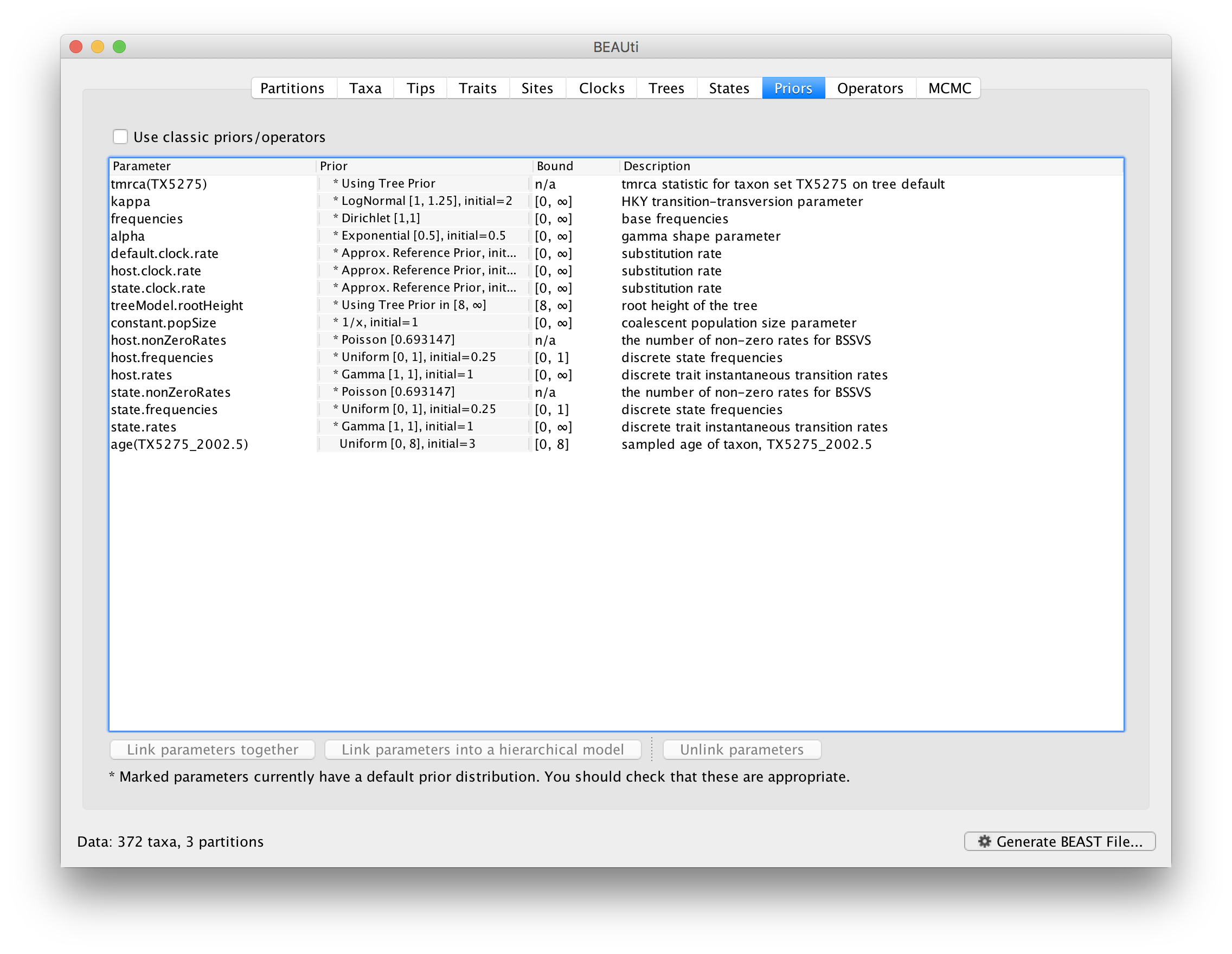Minimize the BEAUti window
The width and height of the screenshot is (1232, 954).
point(98,46)
